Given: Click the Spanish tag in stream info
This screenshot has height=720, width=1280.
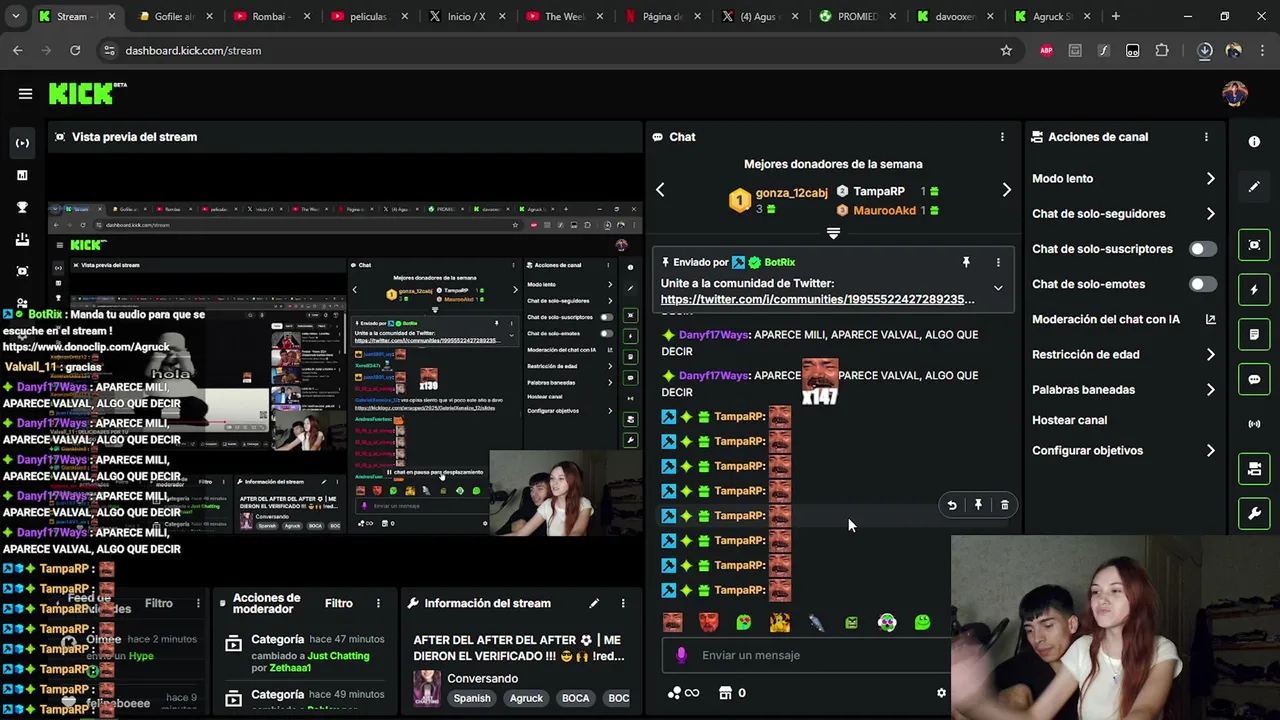Looking at the screenshot, I should (x=472, y=698).
